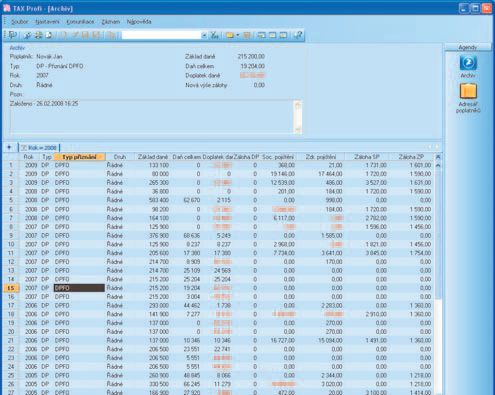Open the toolbar search combo box dropdown arrow

(x=204, y=35)
